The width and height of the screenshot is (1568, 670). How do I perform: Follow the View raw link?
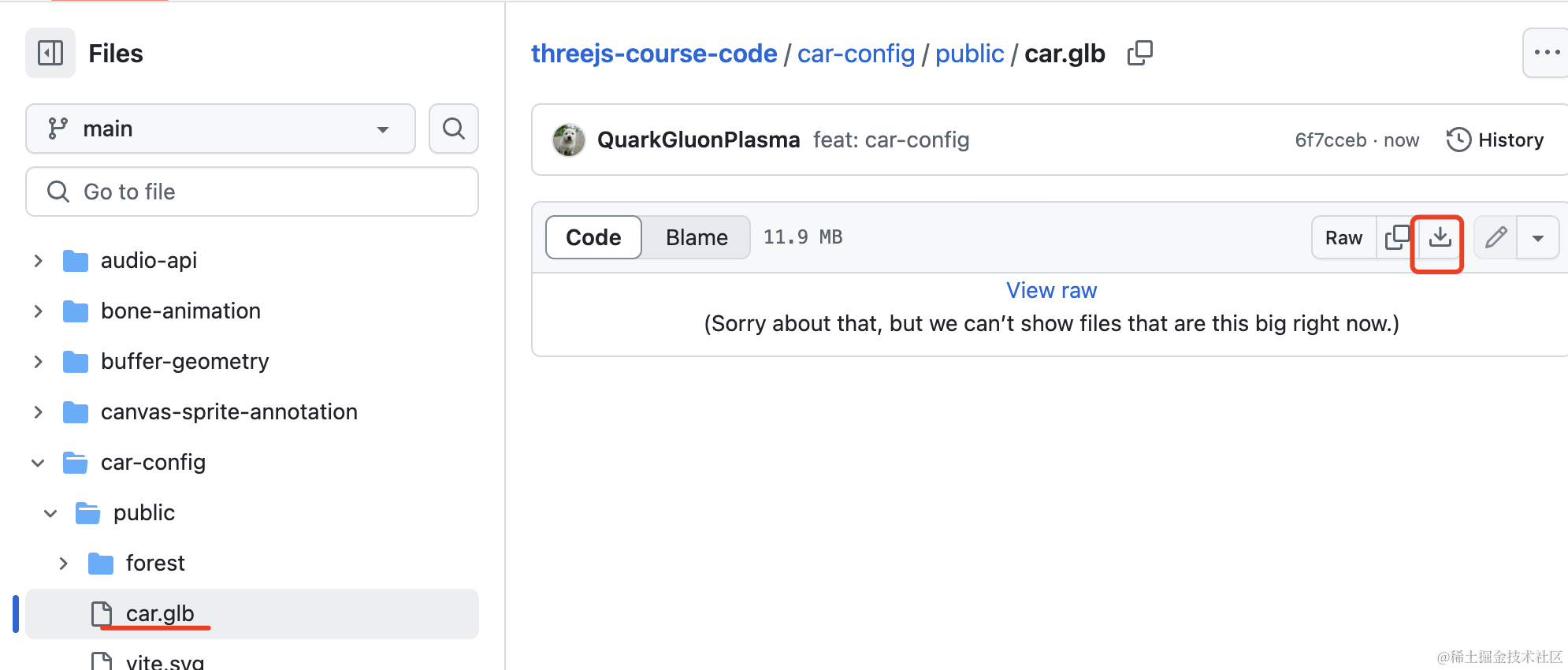click(1051, 290)
